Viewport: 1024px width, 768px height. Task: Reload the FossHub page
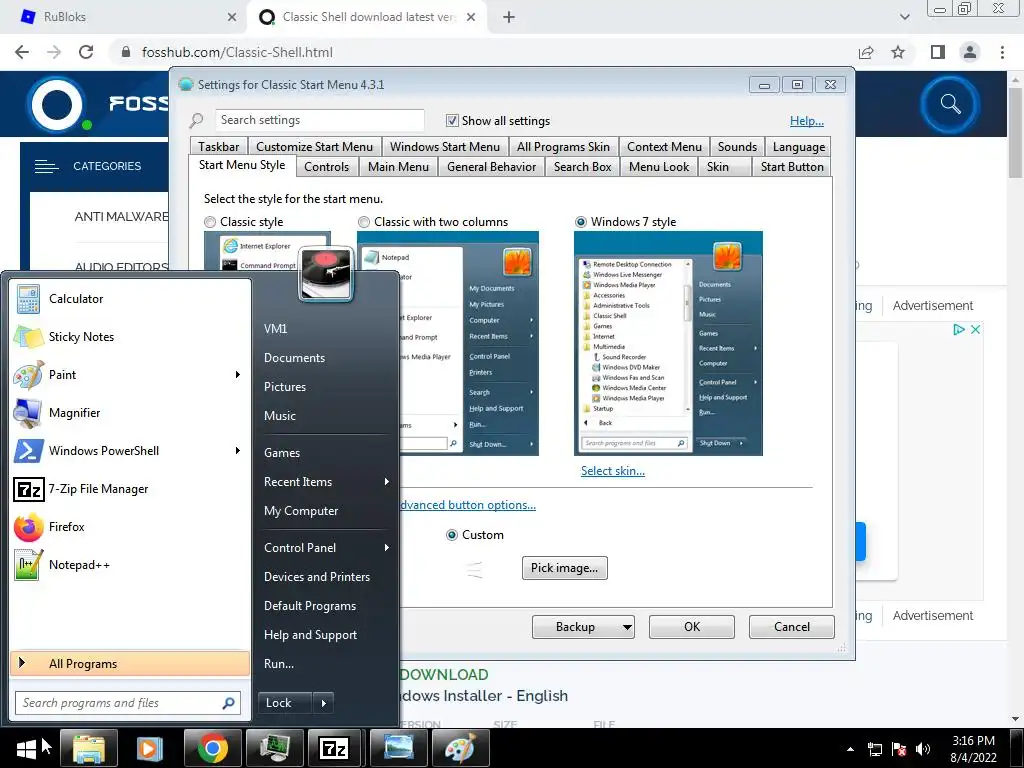(x=86, y=52)
